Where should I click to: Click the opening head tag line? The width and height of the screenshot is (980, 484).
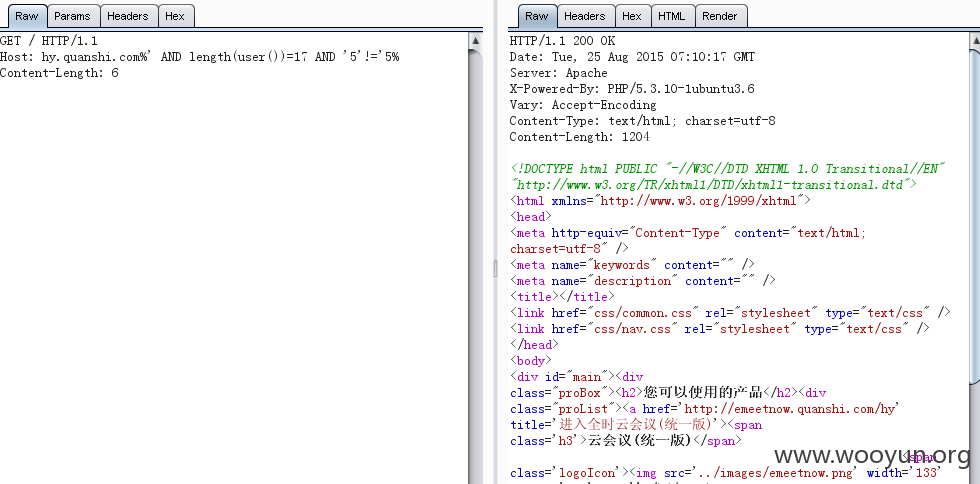[x=531, y=217]
